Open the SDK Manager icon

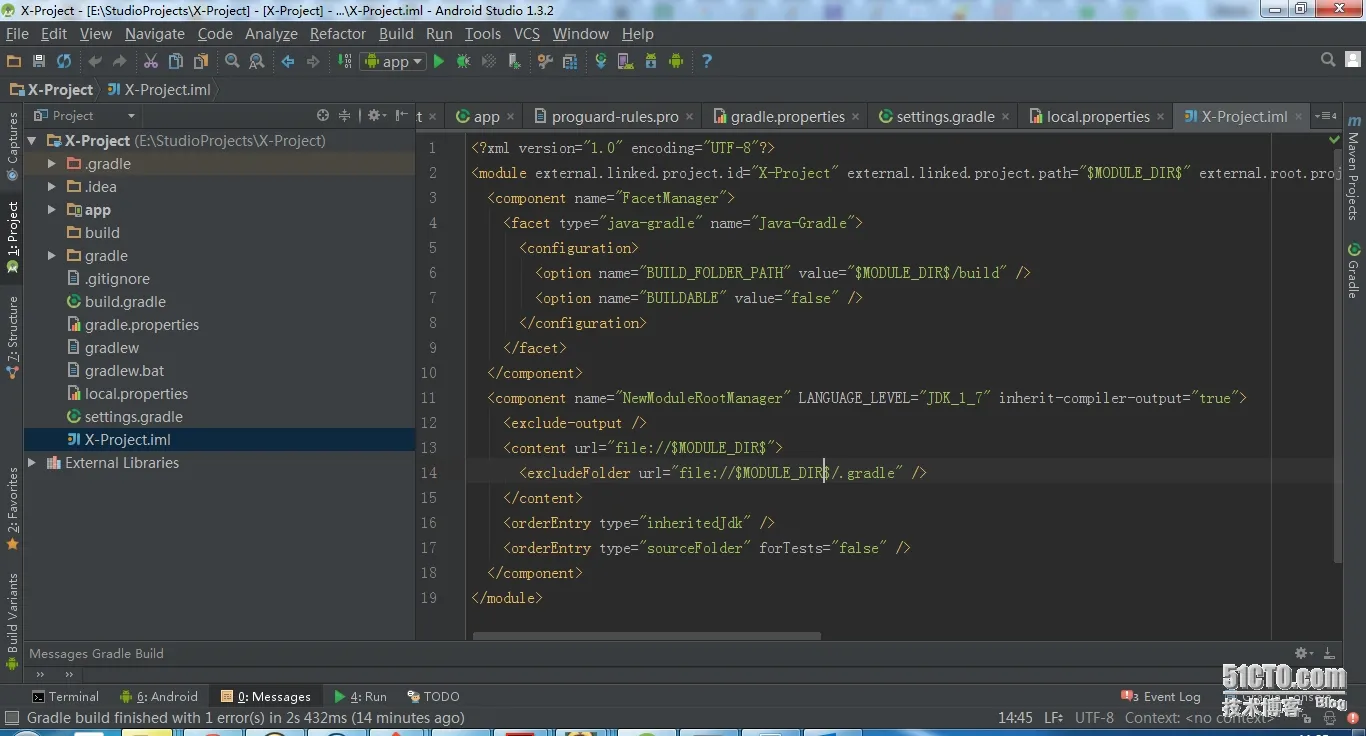651,62
